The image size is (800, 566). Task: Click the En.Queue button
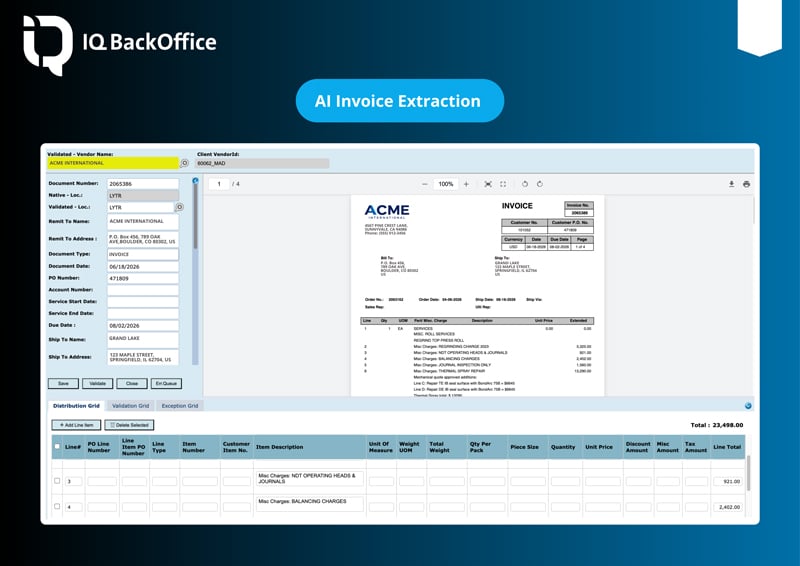pos(166,383)
